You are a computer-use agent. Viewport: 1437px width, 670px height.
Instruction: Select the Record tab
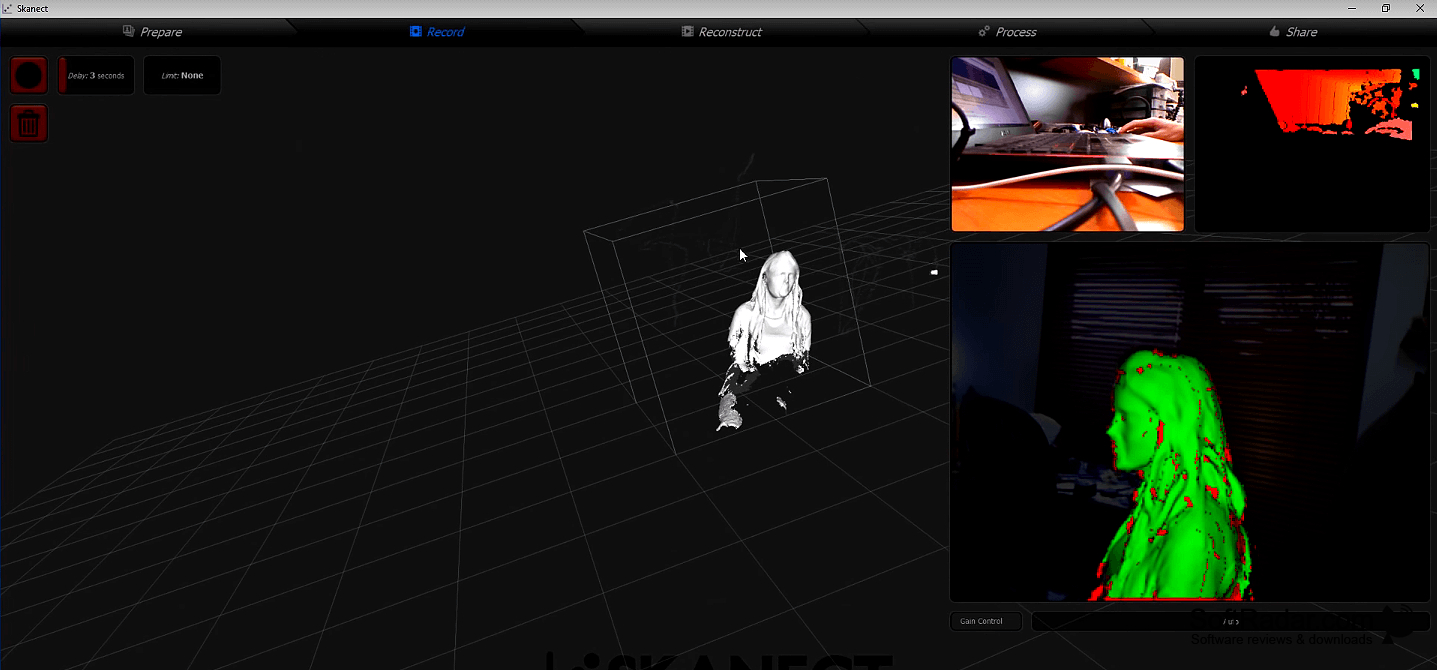pyautogui.click(x=437, y=32)
